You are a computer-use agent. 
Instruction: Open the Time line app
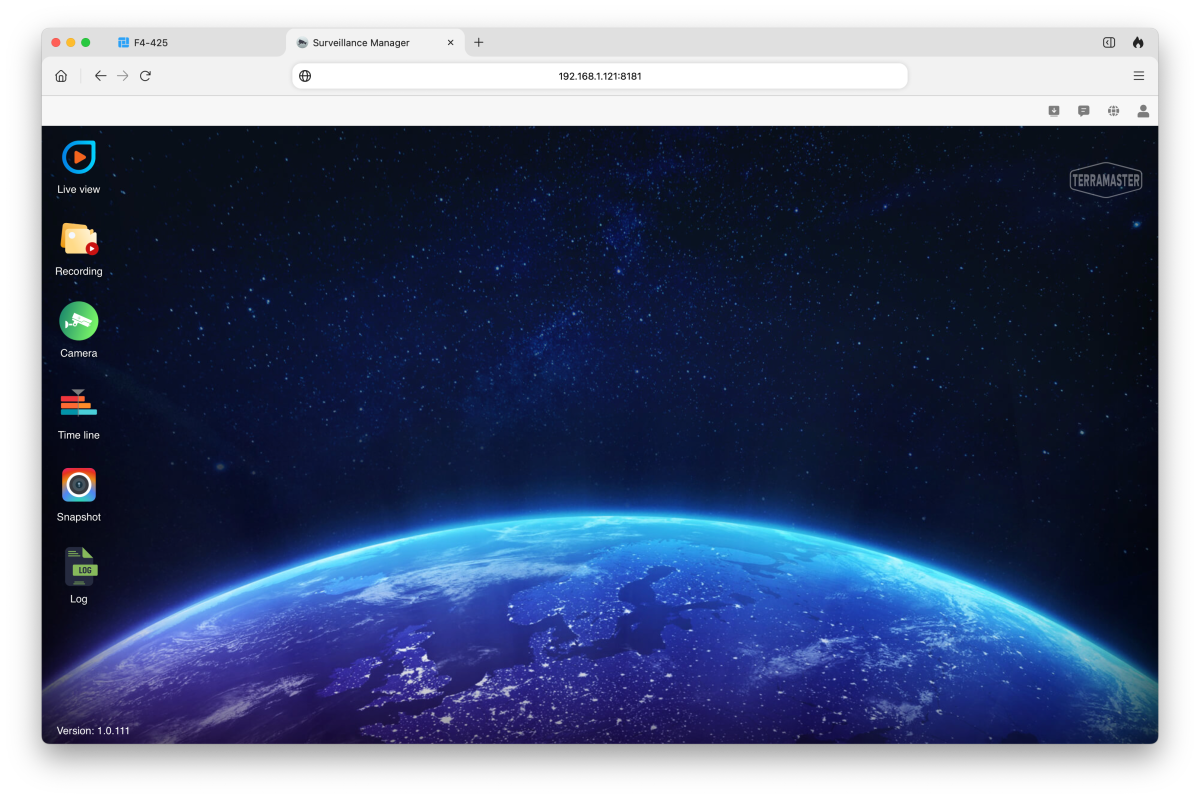(78, 403)
